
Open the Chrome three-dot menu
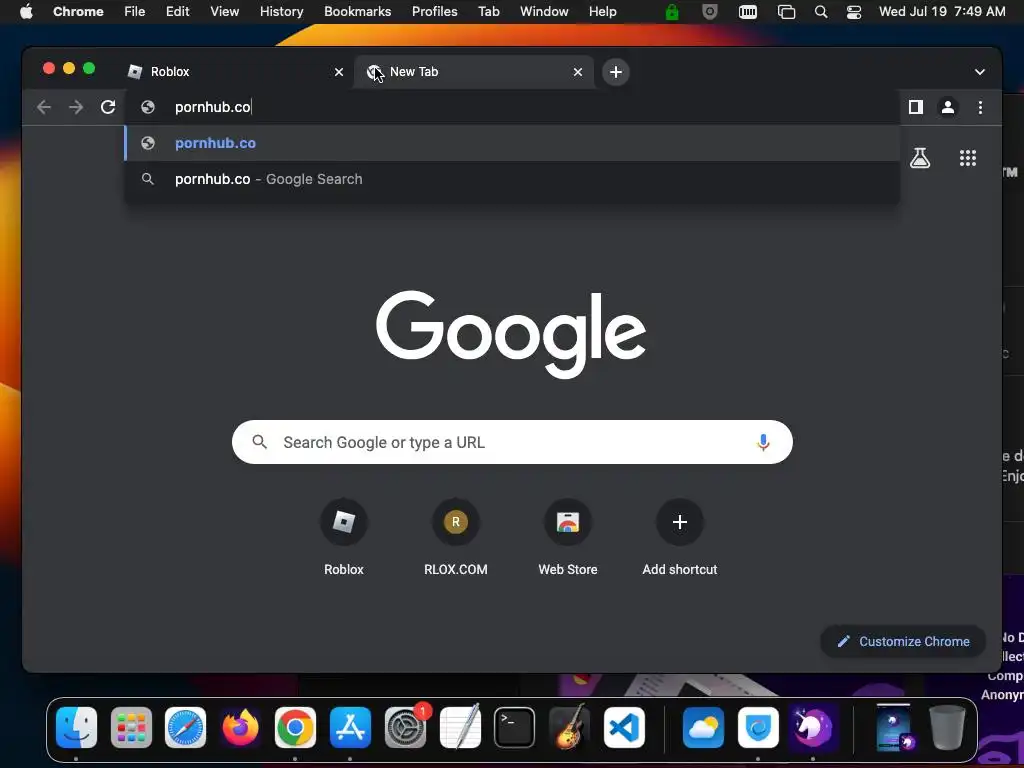980,107
